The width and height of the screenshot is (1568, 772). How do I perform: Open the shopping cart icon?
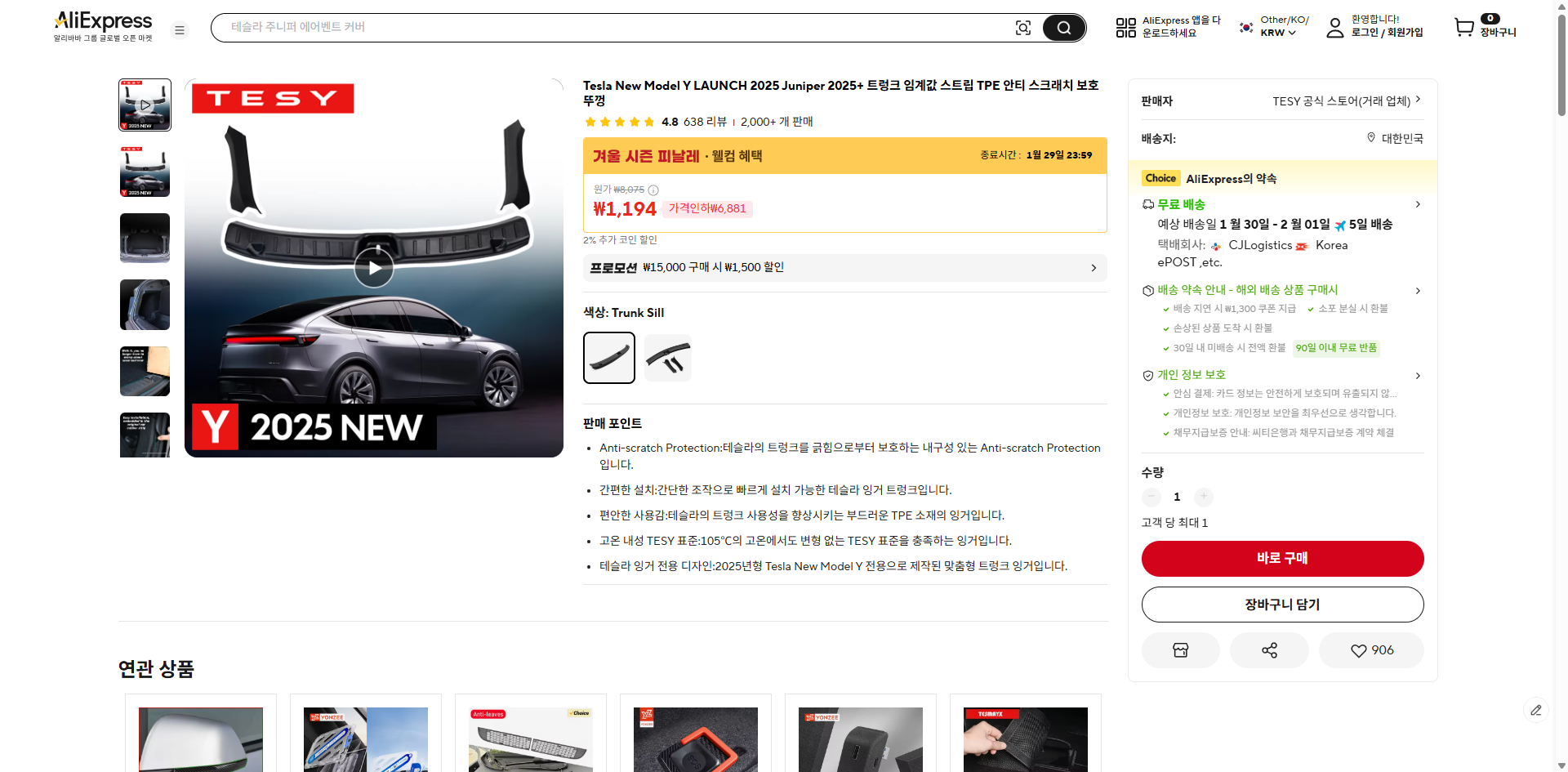pyautogui.click(x=1464, y=28)
